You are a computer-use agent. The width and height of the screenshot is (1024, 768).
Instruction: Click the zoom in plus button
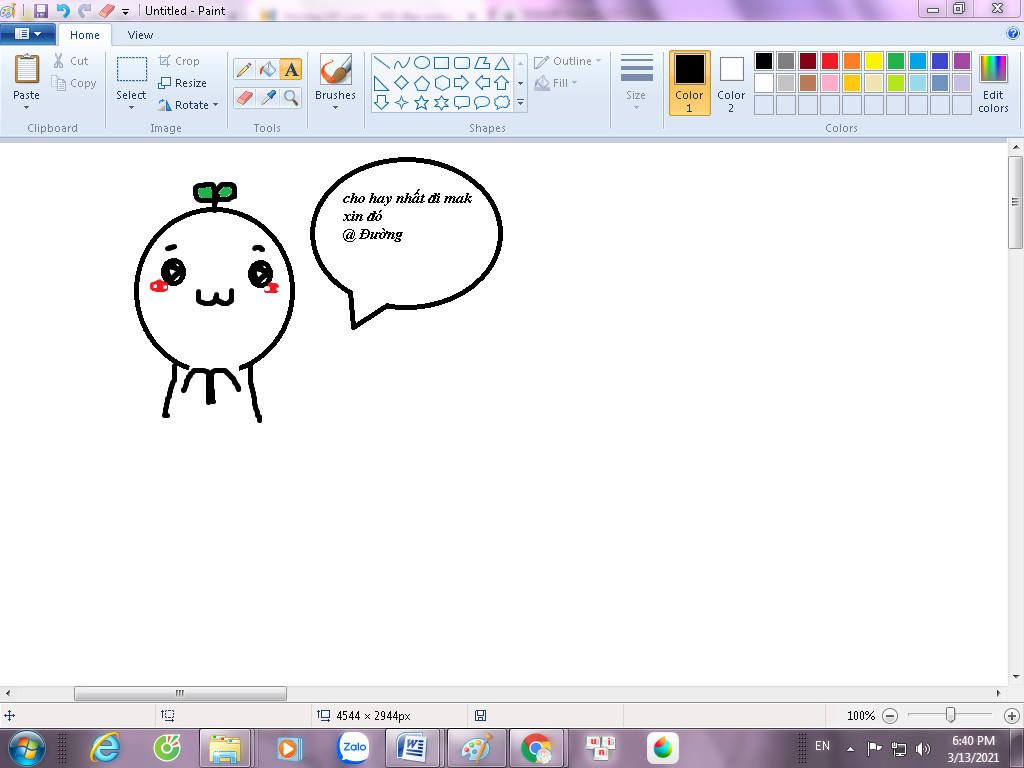pyautogui.click(x=1012, y=716)
